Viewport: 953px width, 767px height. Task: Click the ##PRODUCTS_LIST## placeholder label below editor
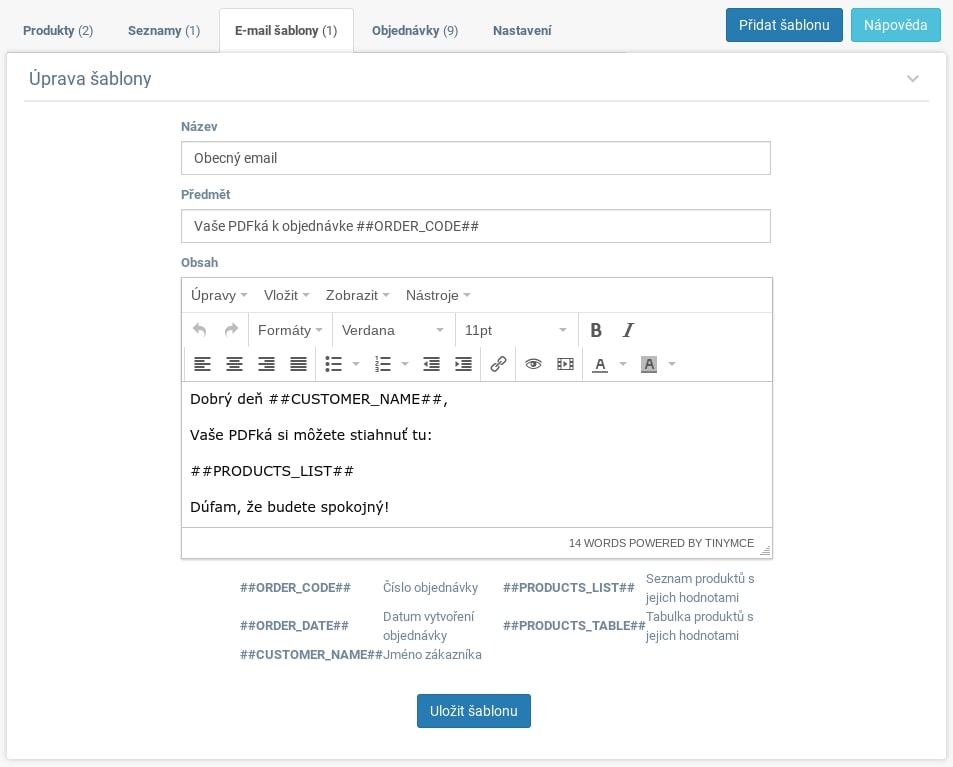tap(569, 588)
